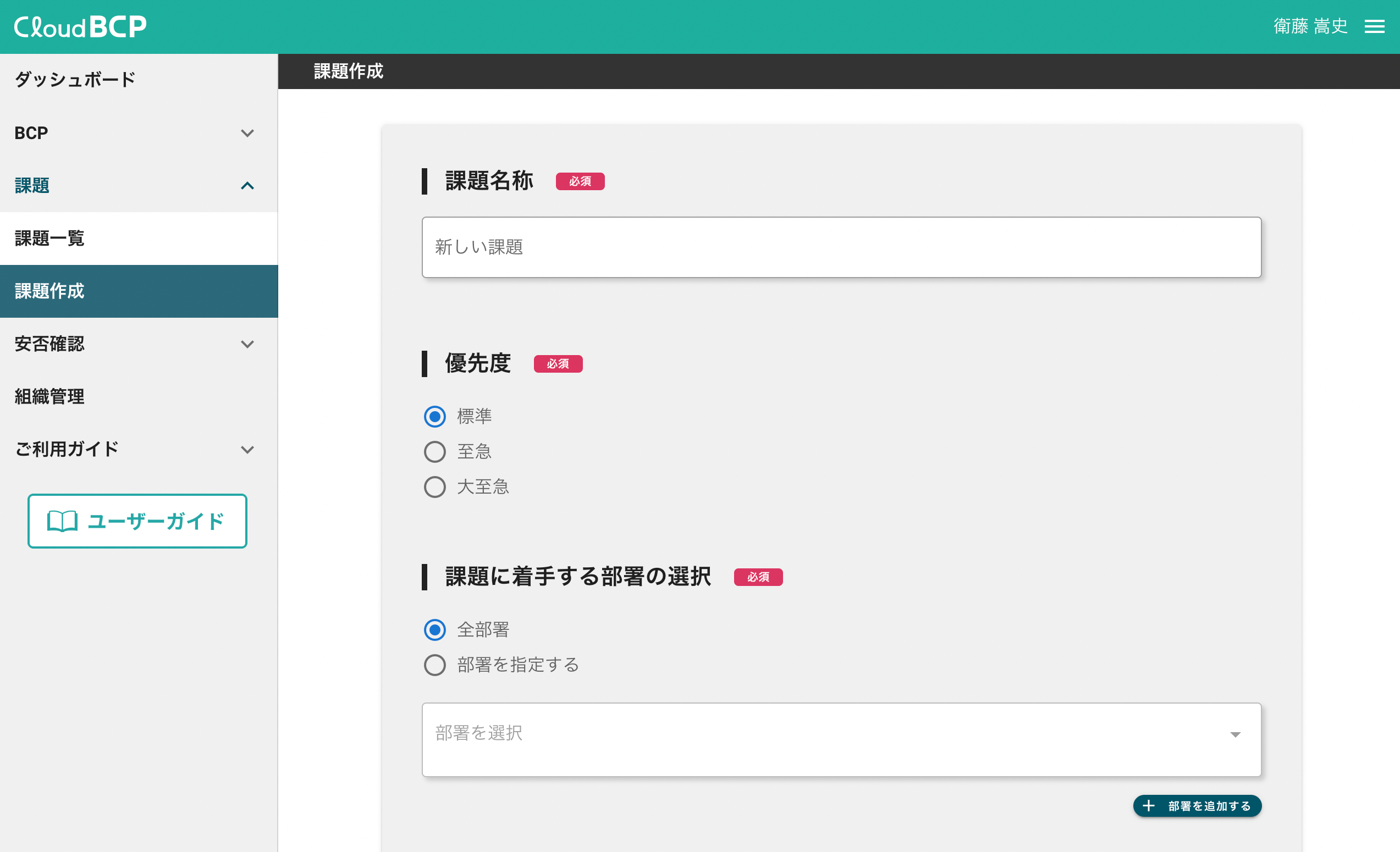Open 課題一覧 sidebar item
The height and width of the screenshot is (852, 1400).
49,238
